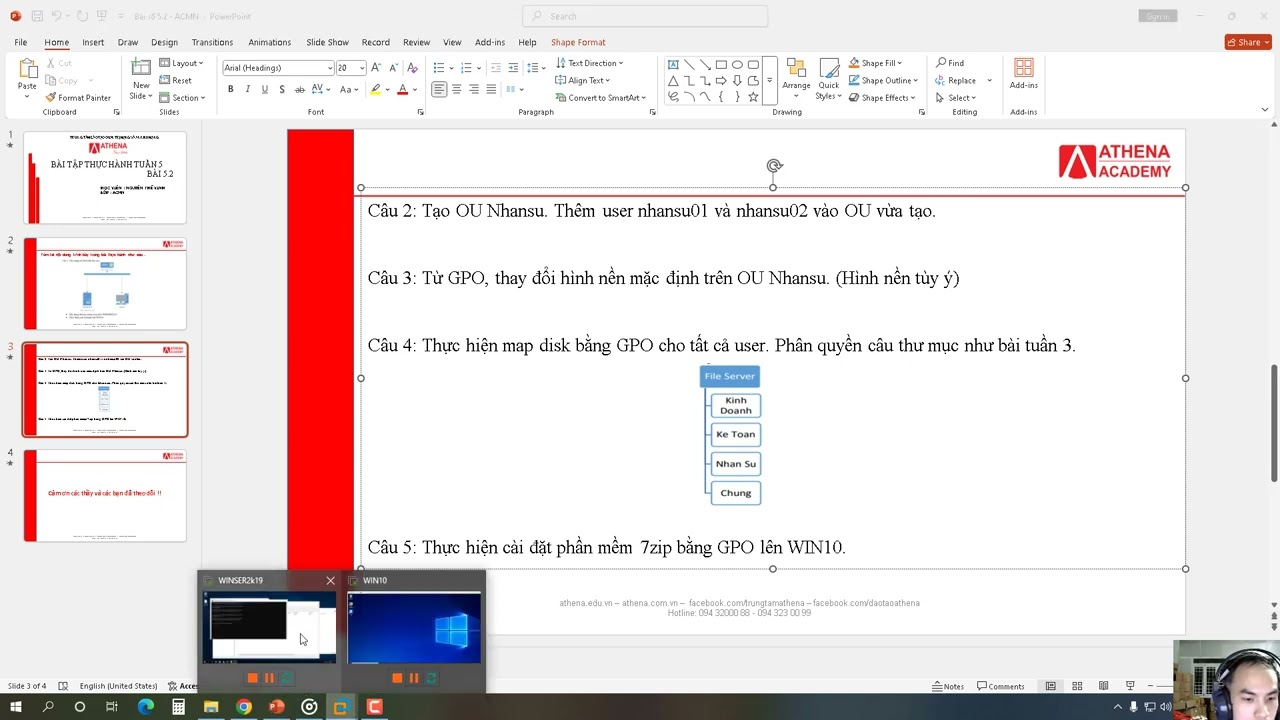
Task: Toggle Strikethrough formatting
Action: (299, 90)
